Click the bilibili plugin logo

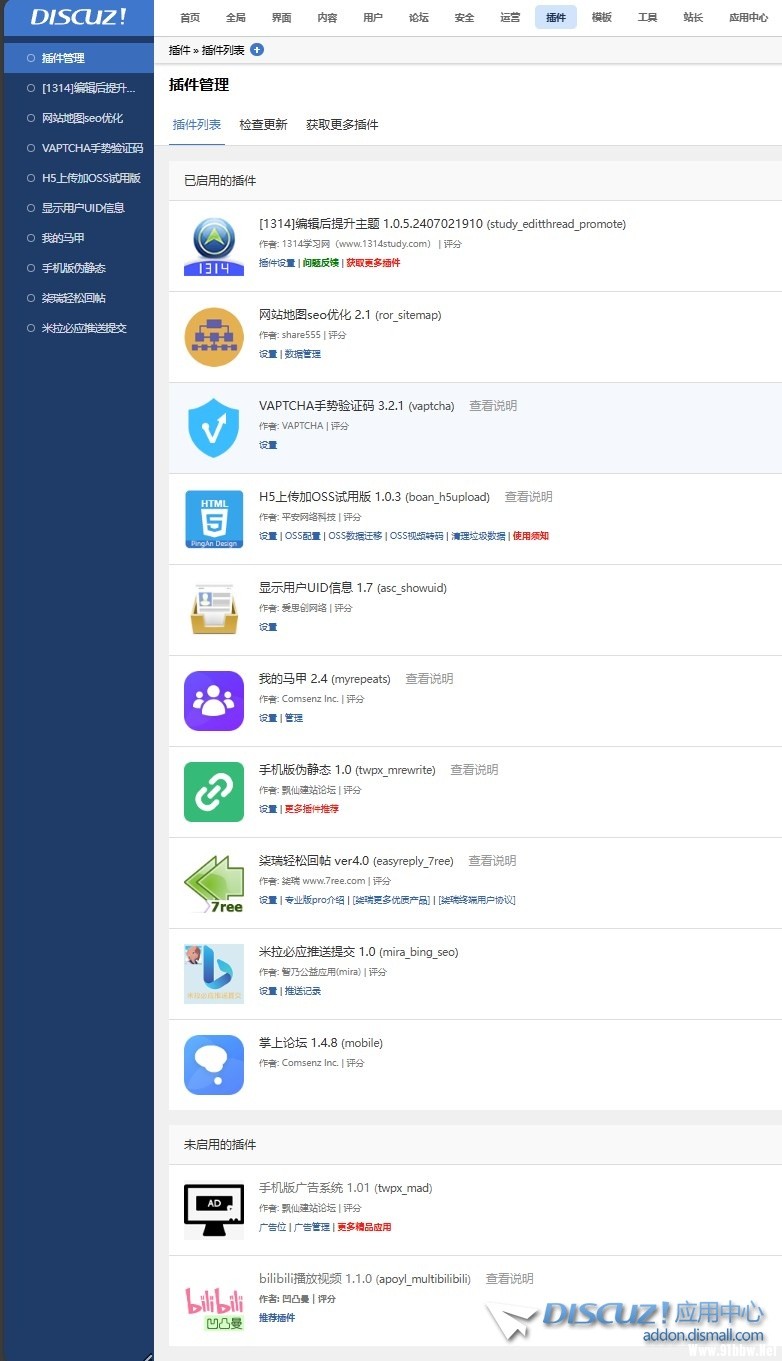pyautogui.click(x=214, y=1307)
